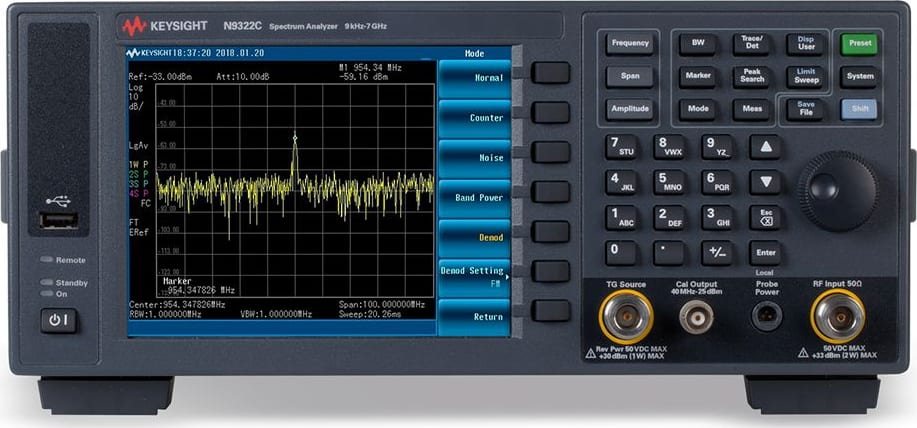This screenshot has width=917, height=428.
Task: Push the physical softkey beside Demod
Action: 550,232
